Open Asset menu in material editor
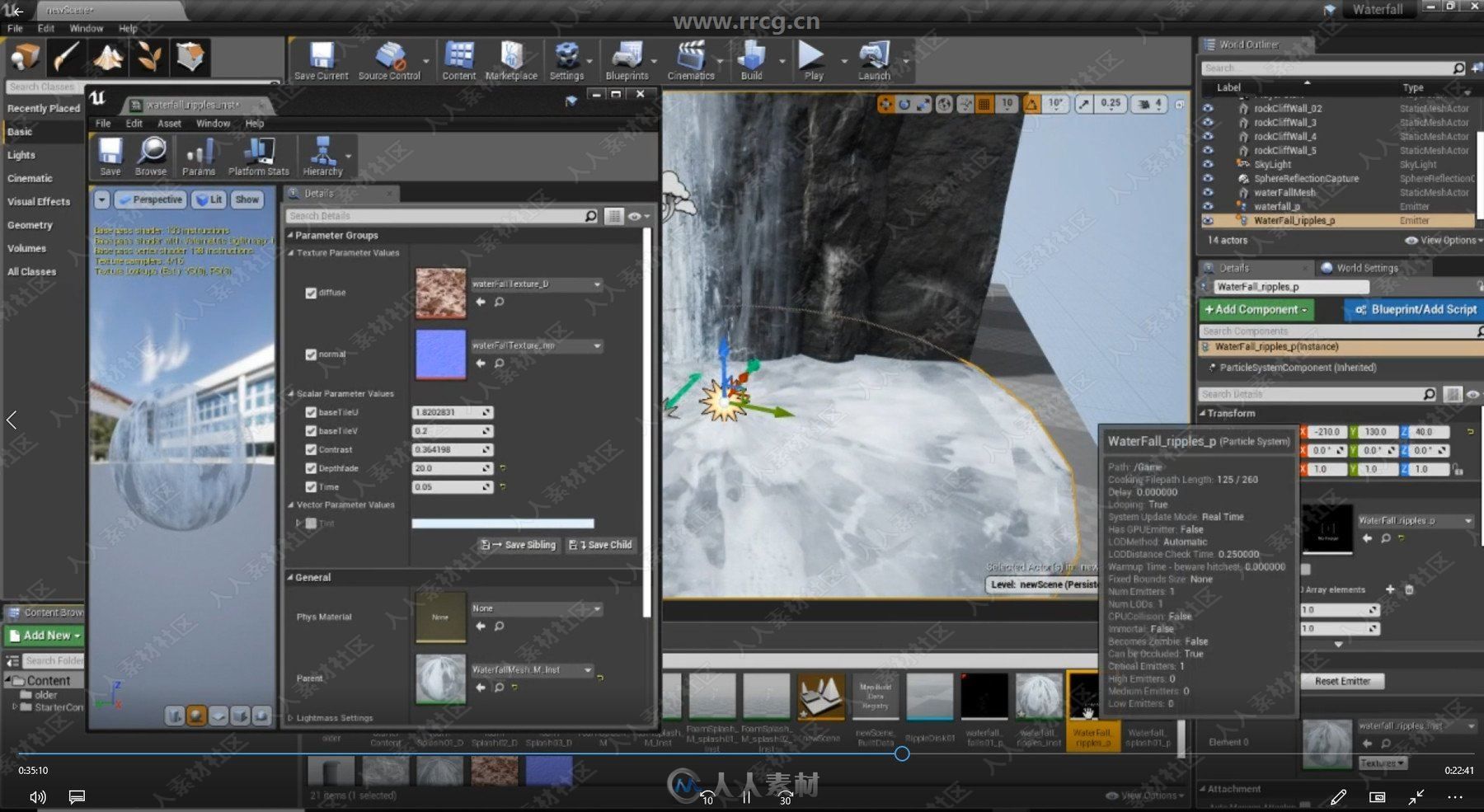The width and height of the screenshot is (1484, 812). (x=169, y=124)
